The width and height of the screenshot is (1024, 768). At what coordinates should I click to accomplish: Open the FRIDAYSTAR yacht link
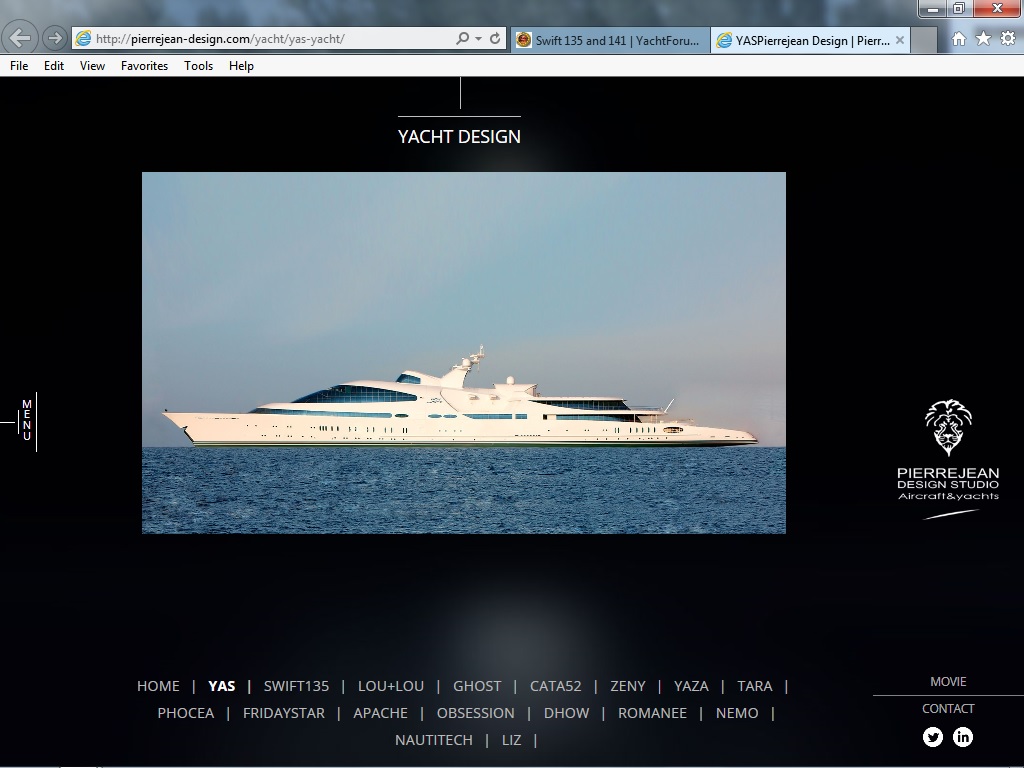[x=283, y=713]
